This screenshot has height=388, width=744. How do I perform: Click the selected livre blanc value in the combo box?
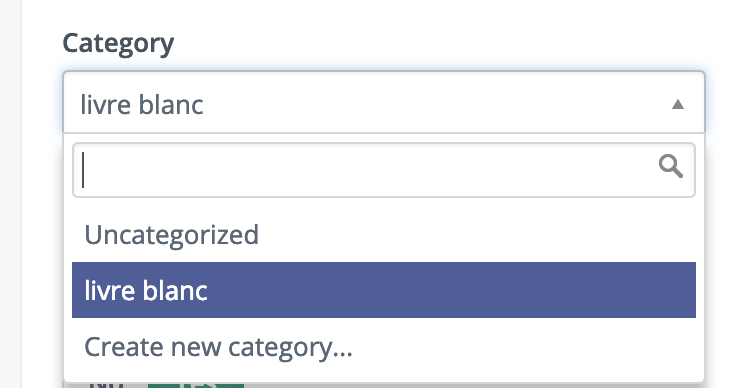pyautogui.click(x=142, y=105)
